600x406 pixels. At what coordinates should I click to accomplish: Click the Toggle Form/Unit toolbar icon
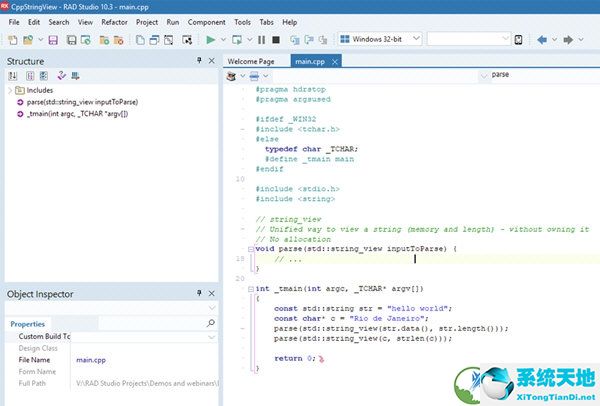point(168,40)
